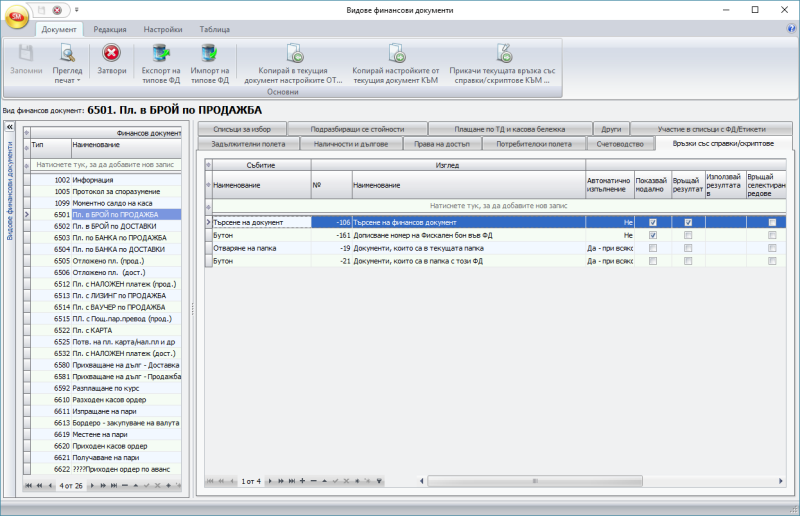The image size is (800, 516).
Task: Open Права на достъп tab
Action: [x=442, y=144]
